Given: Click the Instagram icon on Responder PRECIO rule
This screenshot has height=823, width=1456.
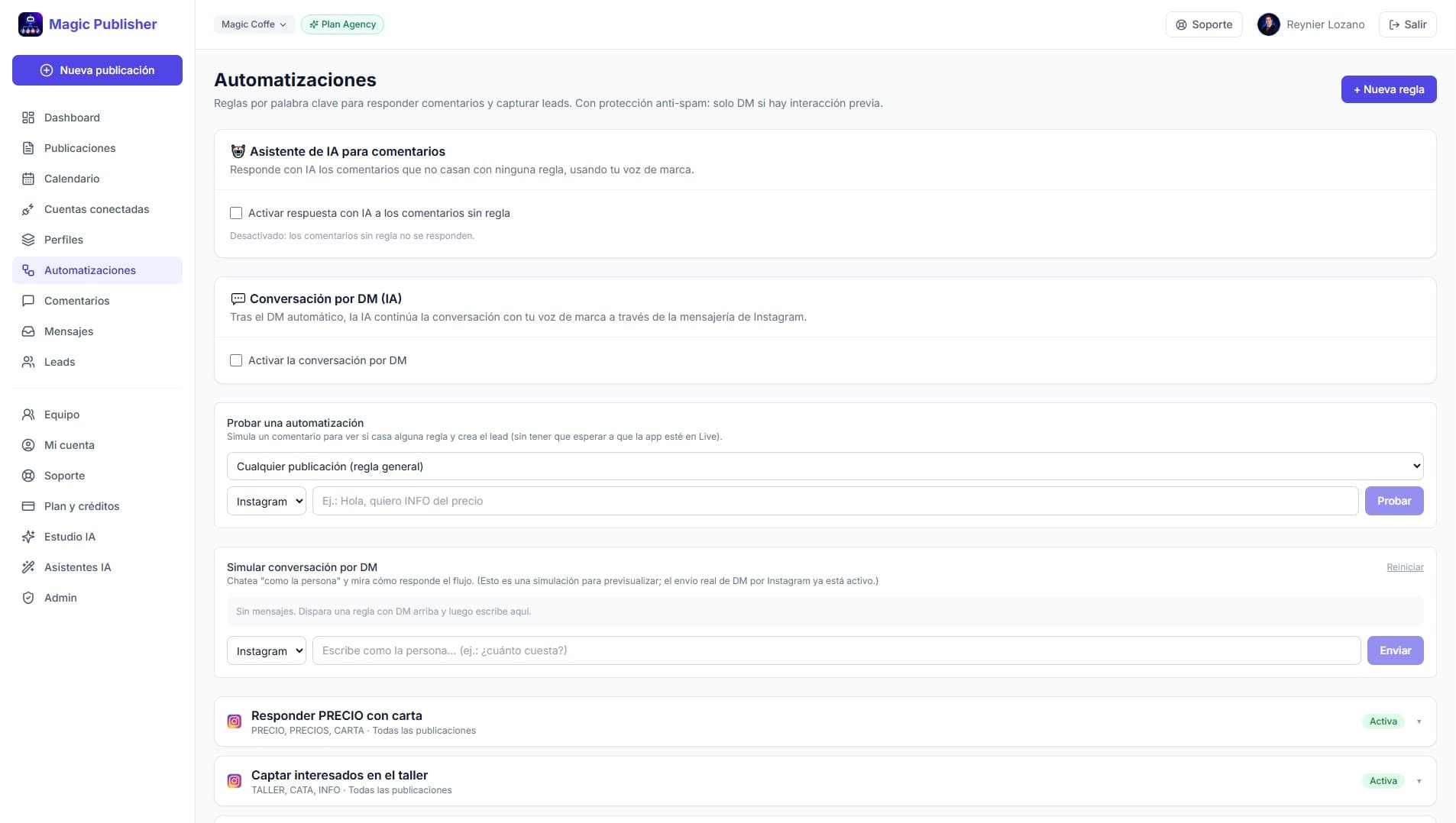Looking at the screenshot, I should [x=235, y=721].
